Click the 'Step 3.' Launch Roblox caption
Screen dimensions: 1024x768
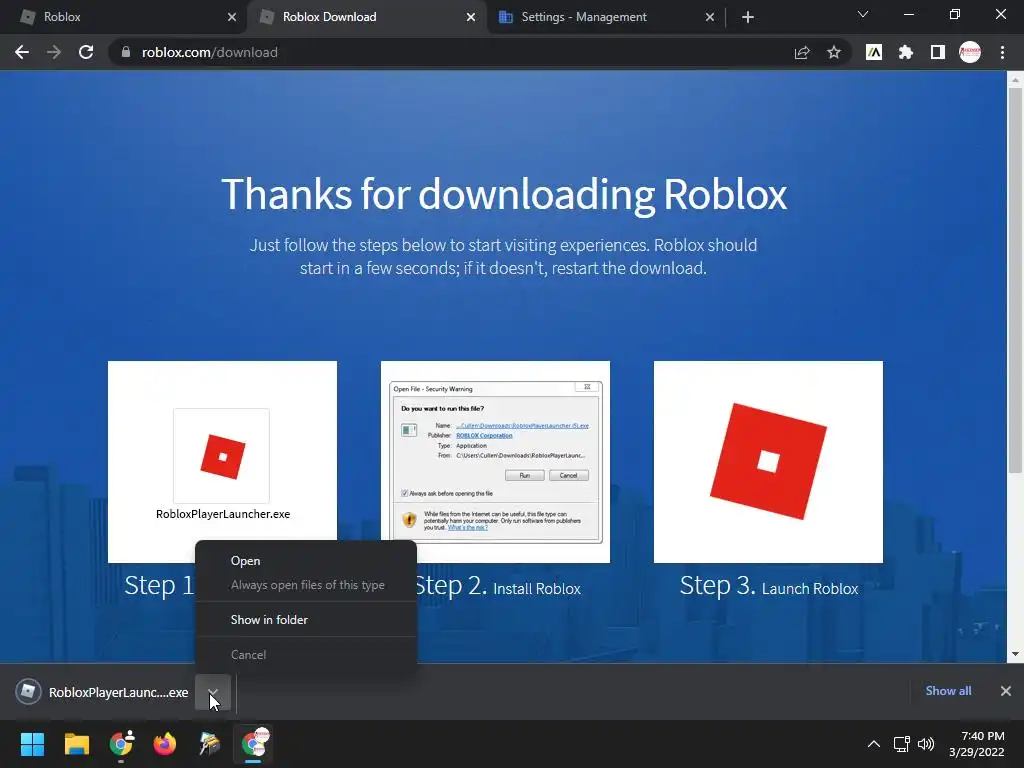769,586
